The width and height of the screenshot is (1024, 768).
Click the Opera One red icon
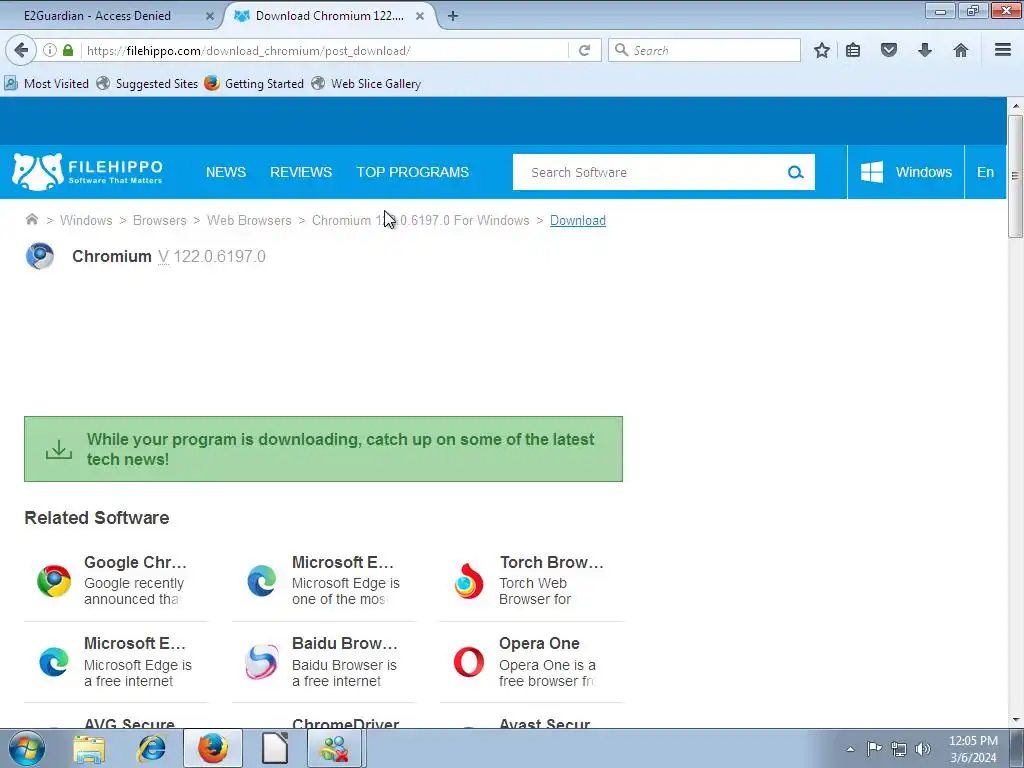coord(469,662)
